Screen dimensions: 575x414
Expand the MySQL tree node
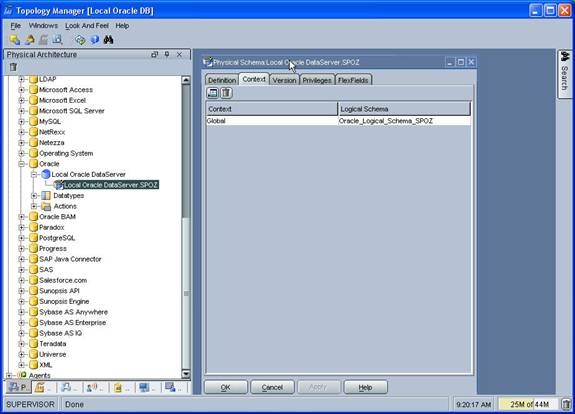[21, 121]
